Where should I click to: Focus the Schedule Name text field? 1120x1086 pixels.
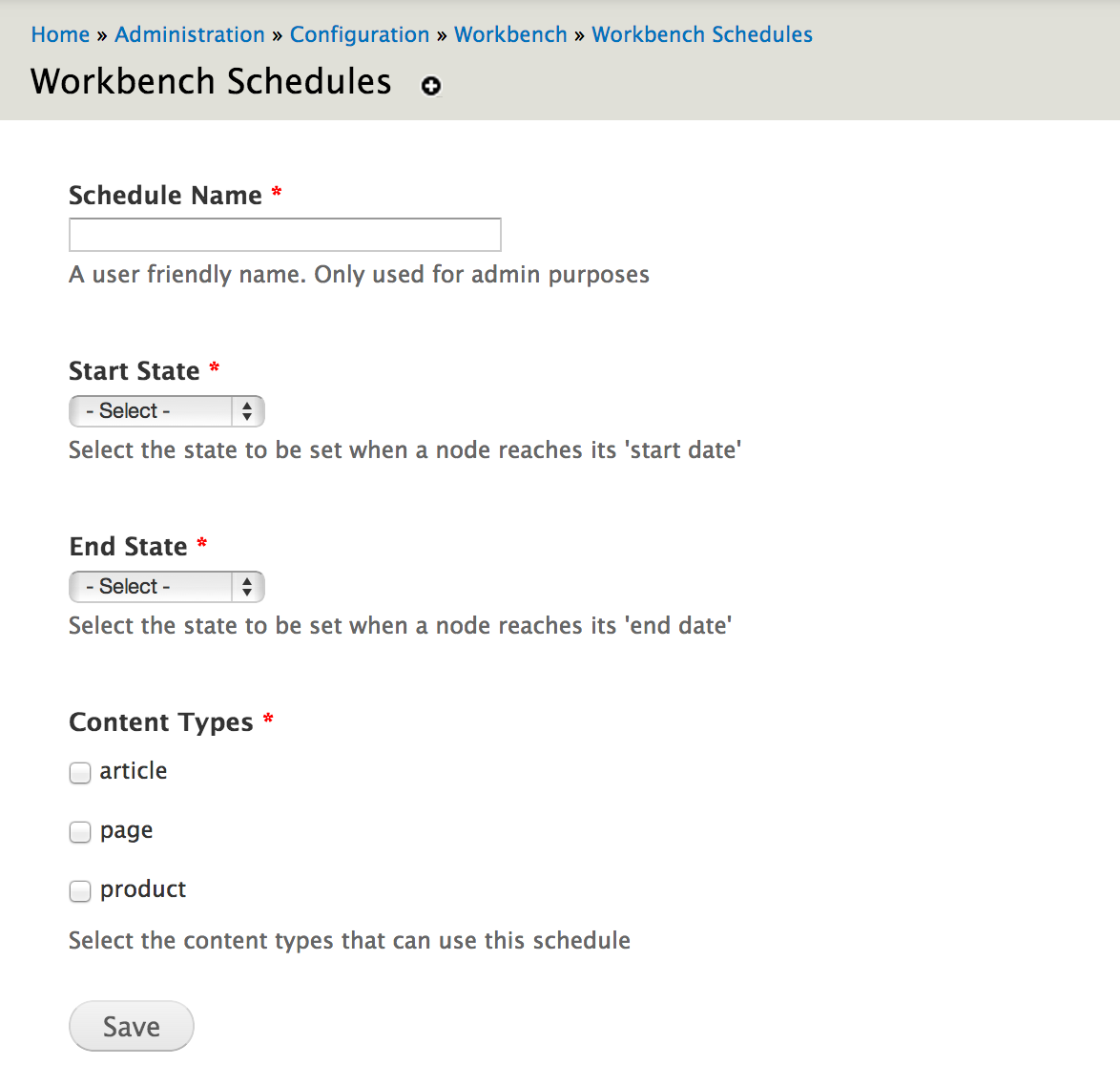(x=285, y=235)
